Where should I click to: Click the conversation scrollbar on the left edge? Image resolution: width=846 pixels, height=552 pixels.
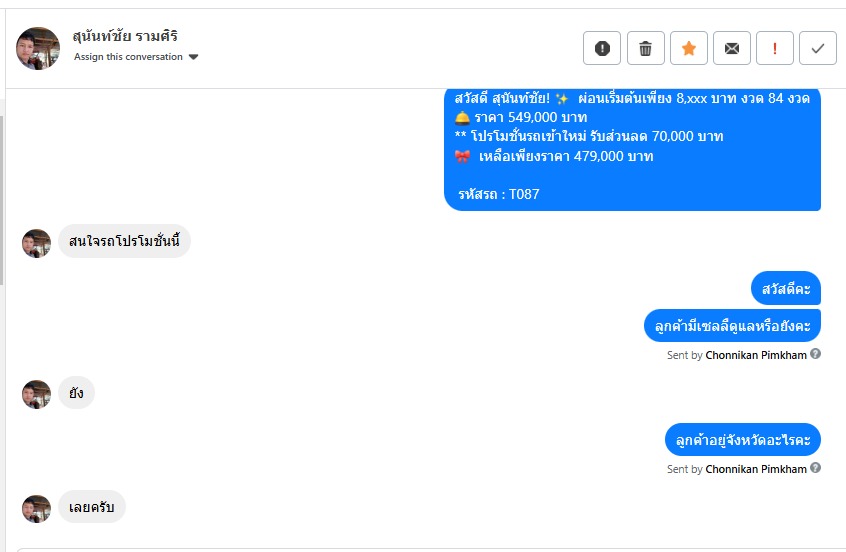(2, 200)
